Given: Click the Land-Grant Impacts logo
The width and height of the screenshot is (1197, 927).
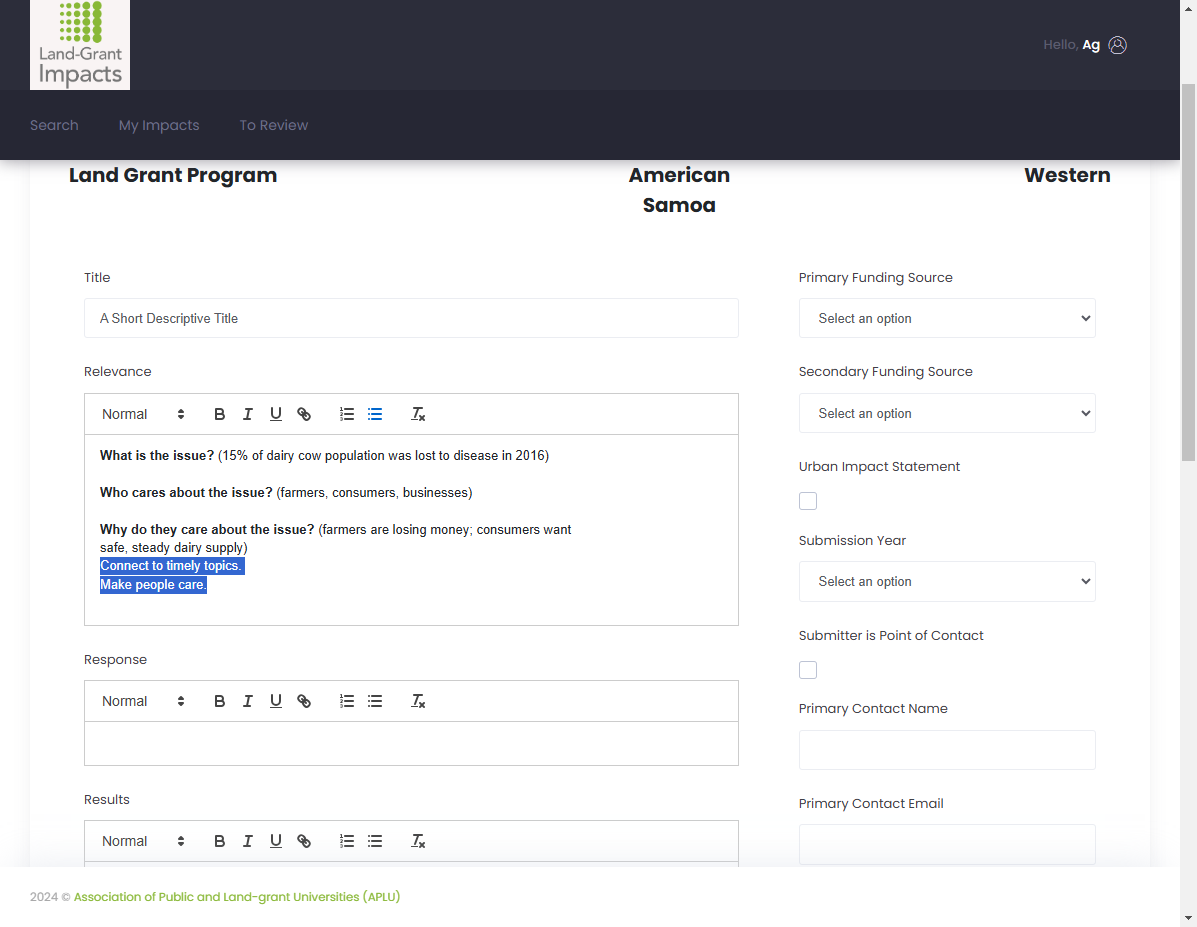Looking at the screenshot, I should pyautogui.click(x=80, y=44).
